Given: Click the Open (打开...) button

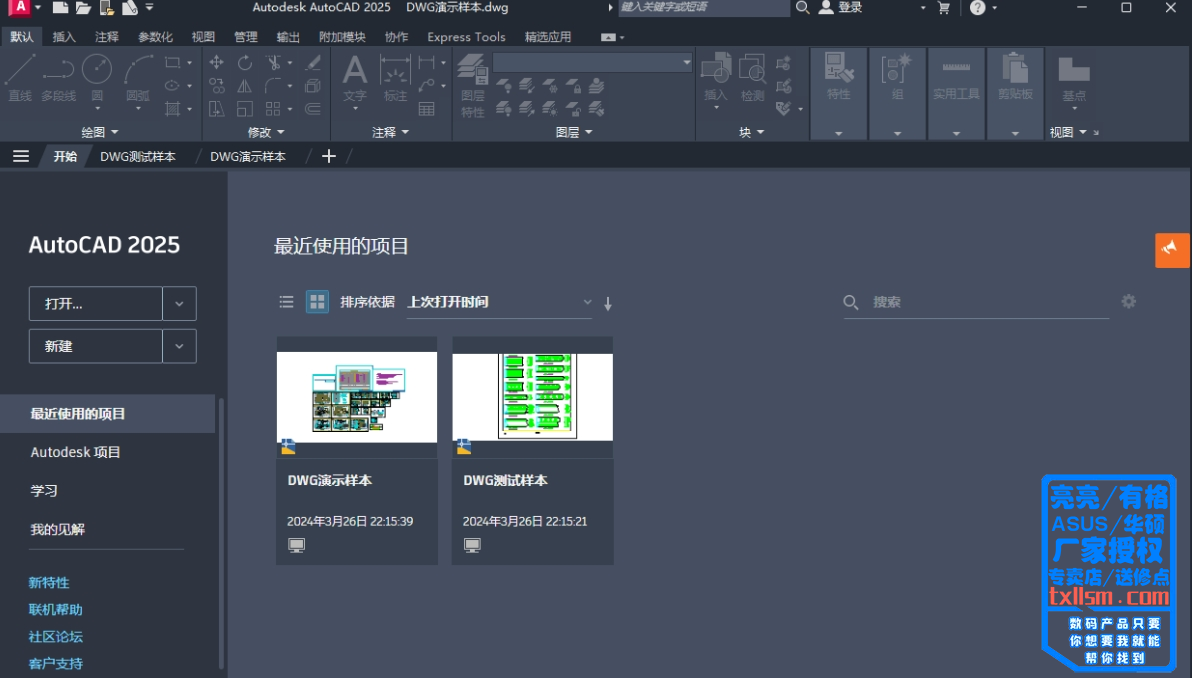Looking at the screenshot, I should click(96, 303).
